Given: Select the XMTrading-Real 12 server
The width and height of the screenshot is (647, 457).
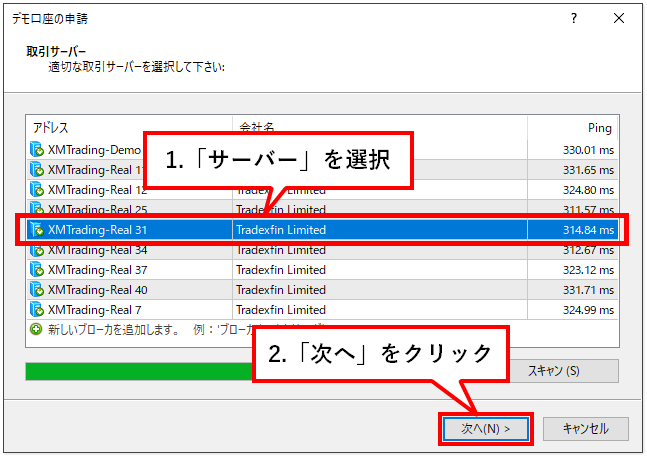Looking at the screenshot, I should (322, 190).
